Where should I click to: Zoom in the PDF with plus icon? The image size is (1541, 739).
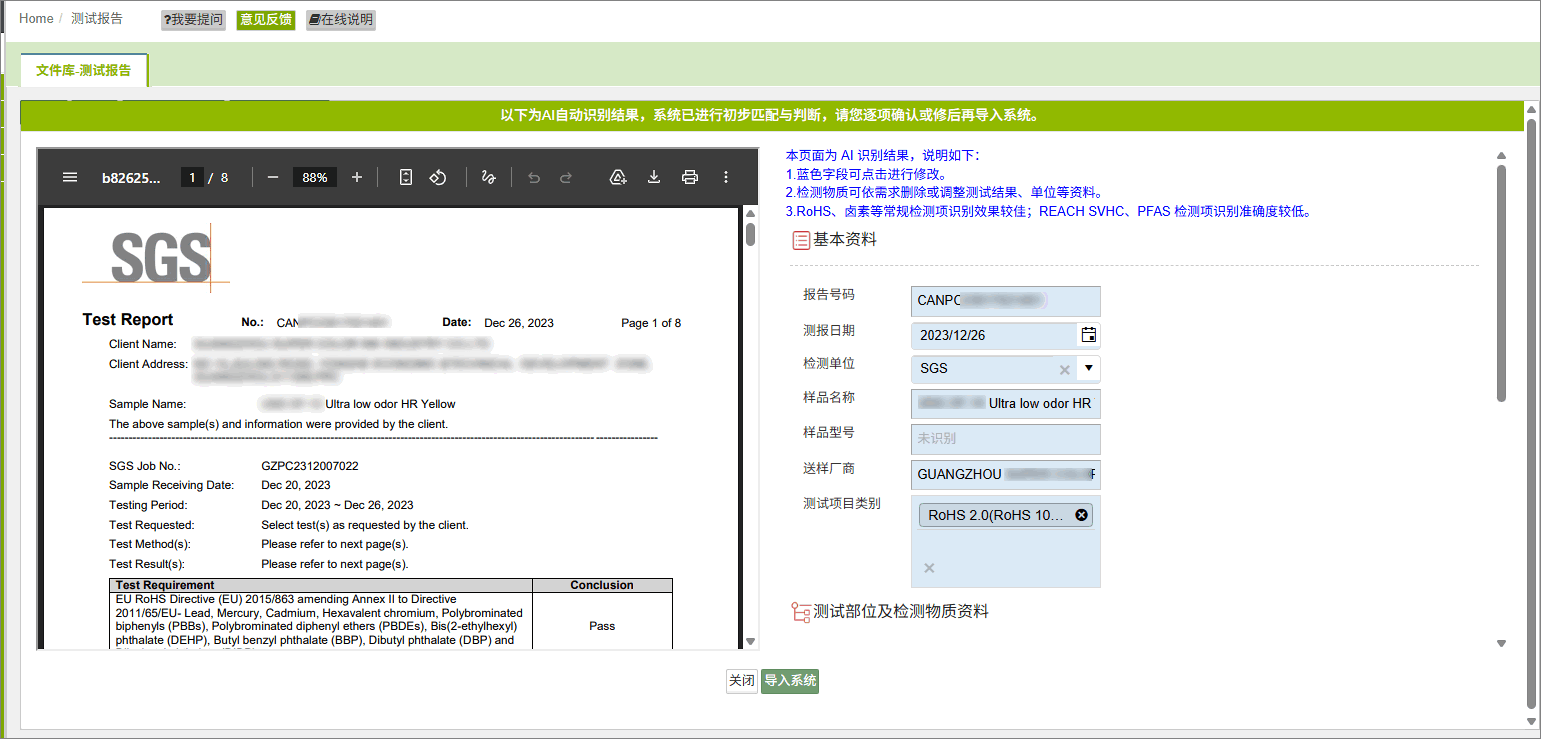click(x=357, y=177)
